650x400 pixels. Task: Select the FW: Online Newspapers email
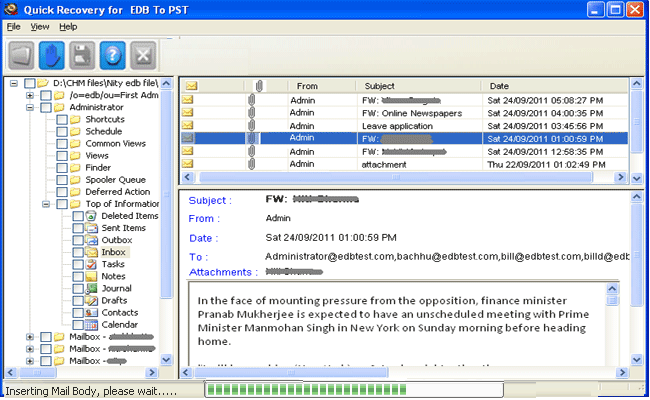click(x=405, y=113)
